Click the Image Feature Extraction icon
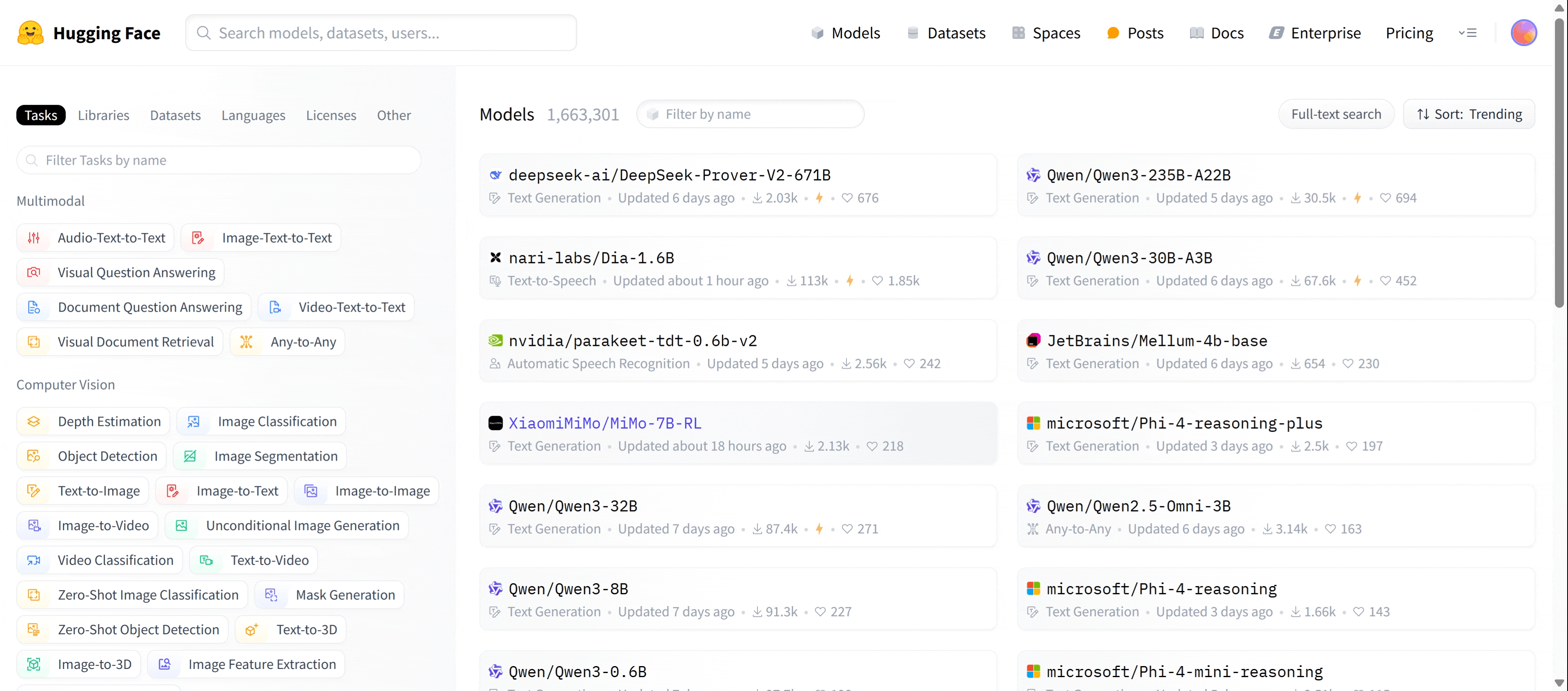 click(x=164, y=665)
